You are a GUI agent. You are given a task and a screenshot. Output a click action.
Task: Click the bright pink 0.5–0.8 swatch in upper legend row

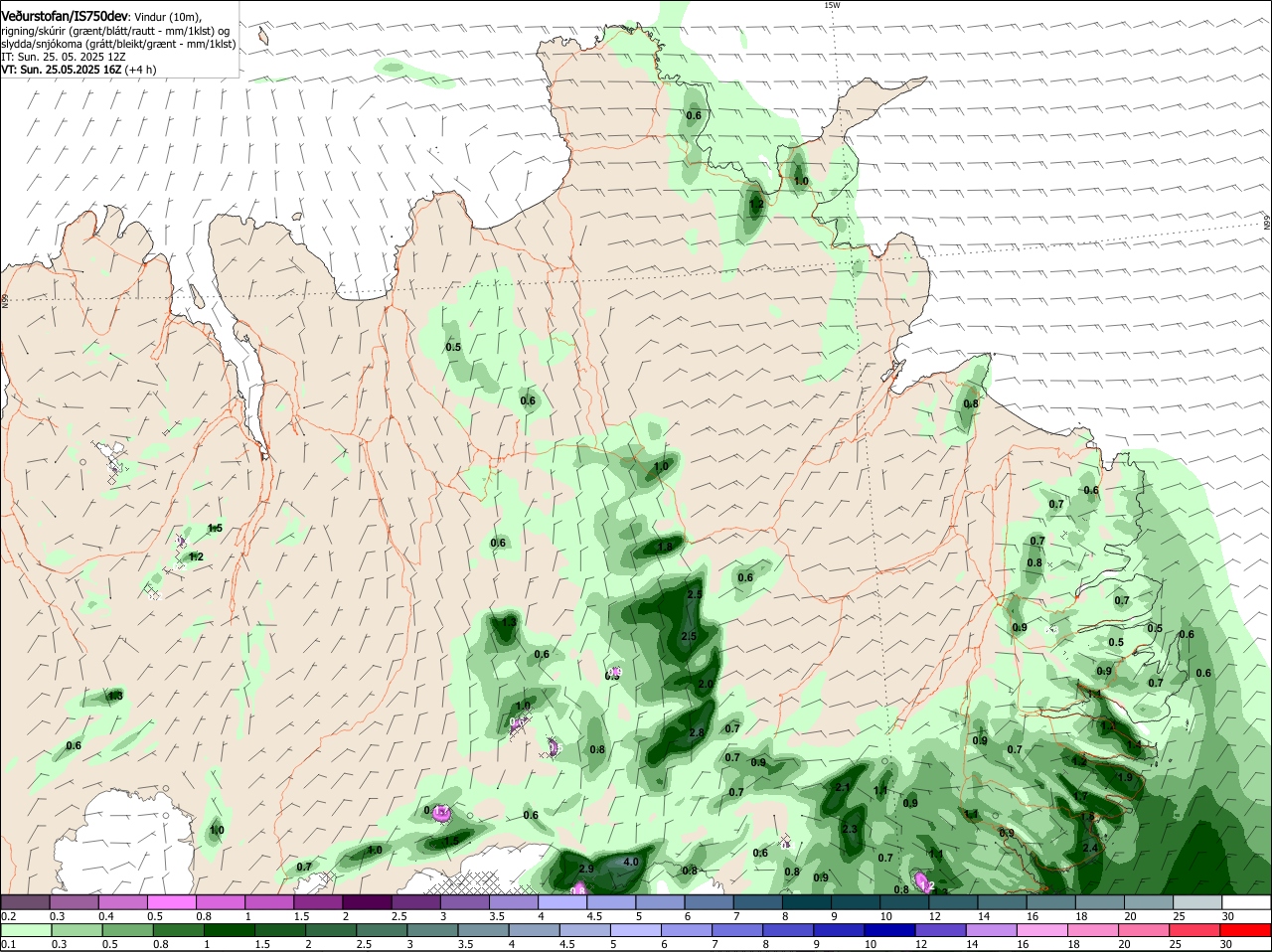(171, 902)
